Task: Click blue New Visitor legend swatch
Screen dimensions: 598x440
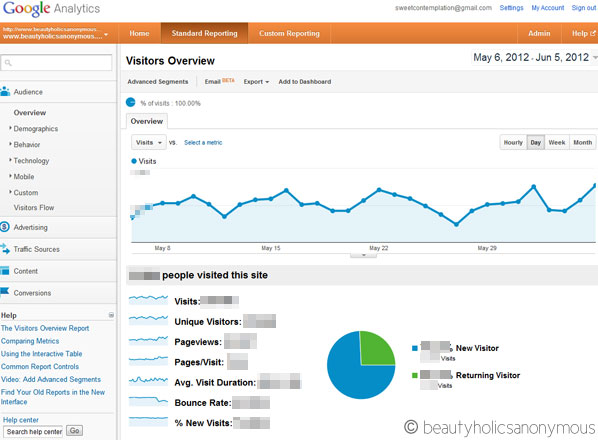Action: click(x=415, y=348)
